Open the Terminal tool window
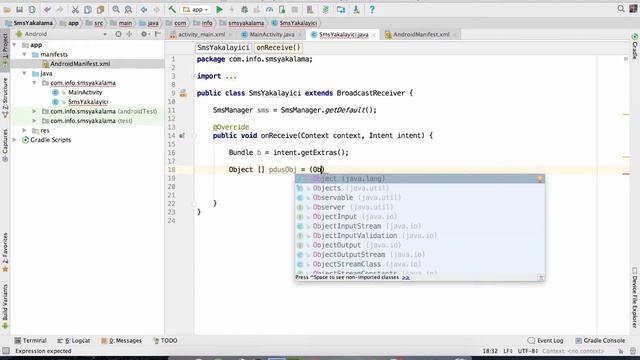This screenshot has width=640, height=360. [31, 340]
